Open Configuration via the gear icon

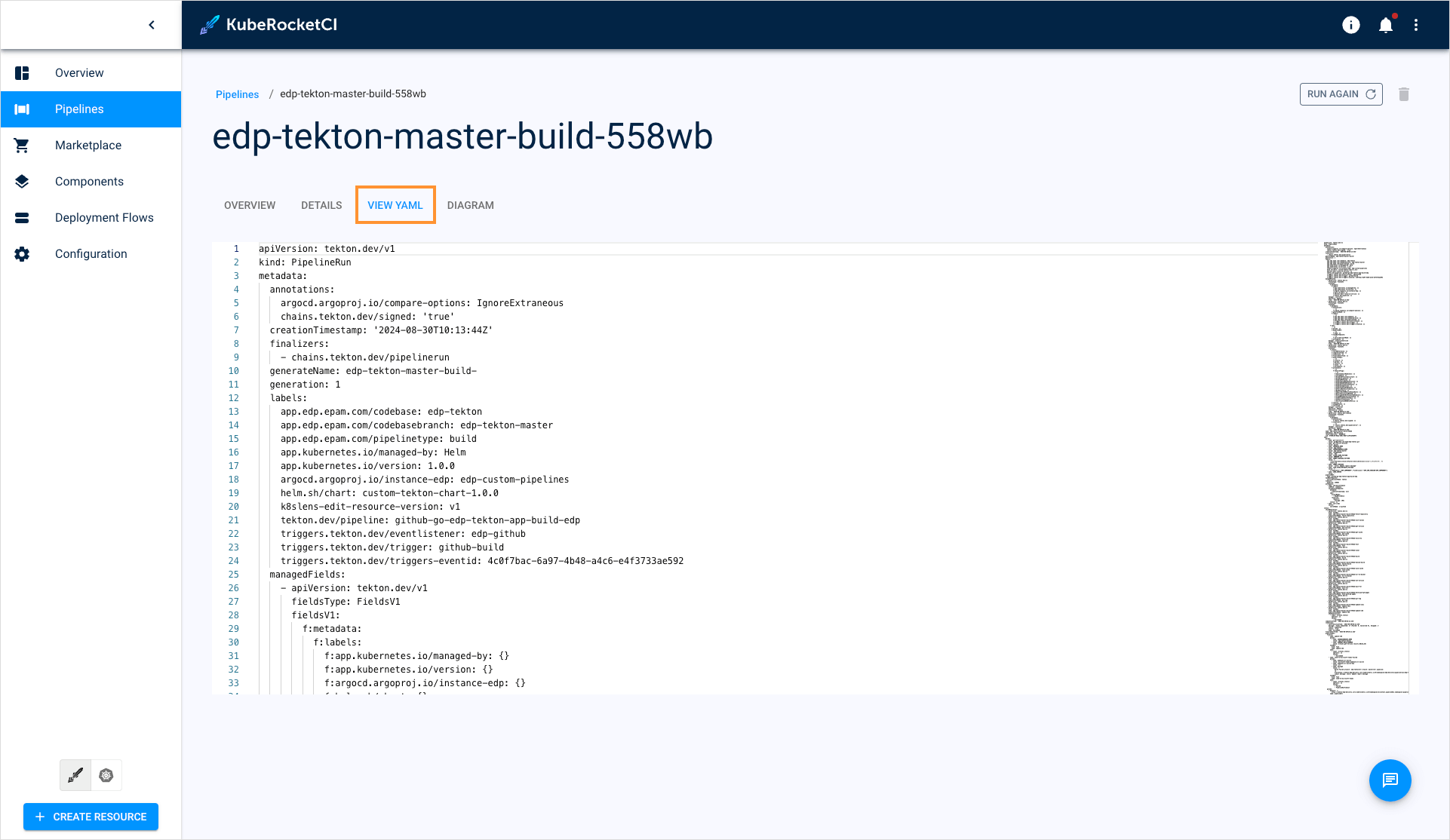pyautogui.click(x=22, y=253)
